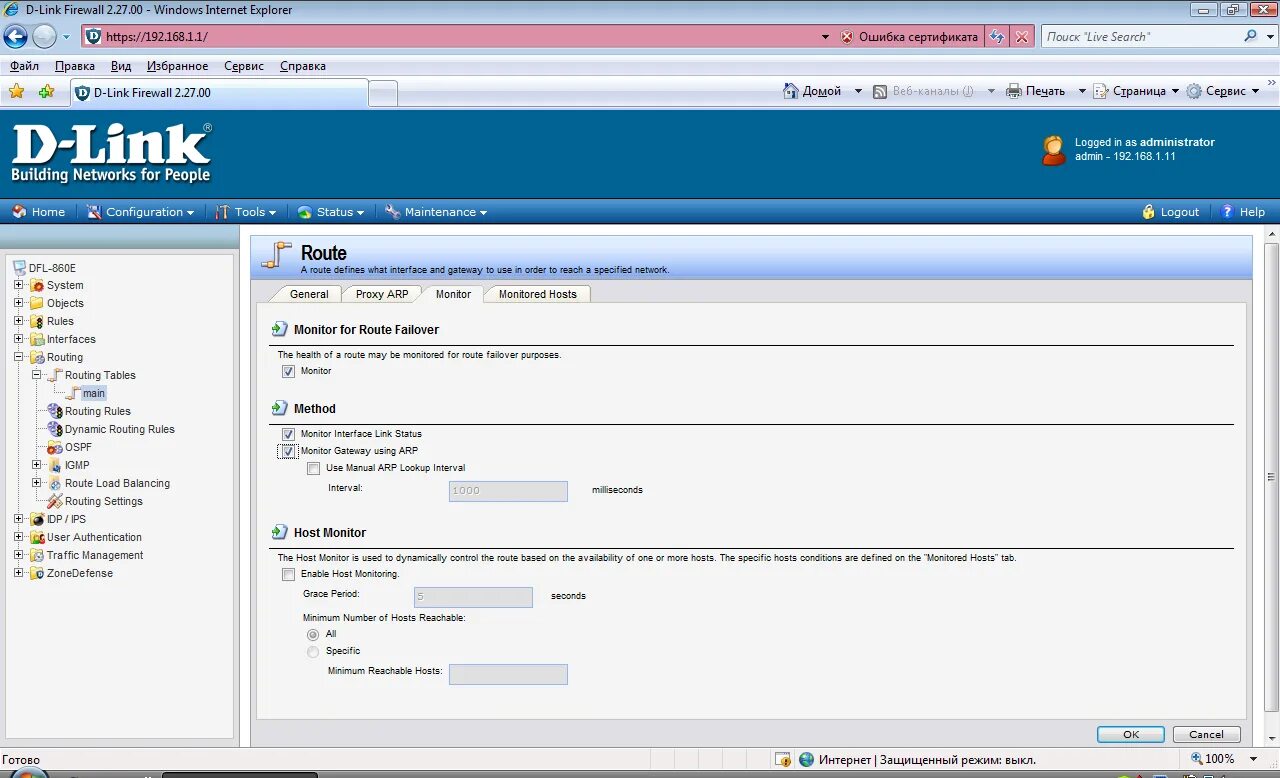The width and height of the screenshot is (1280, 778).
Task: Open the Status dropdown menu
Action: click(x=331, y=212)
